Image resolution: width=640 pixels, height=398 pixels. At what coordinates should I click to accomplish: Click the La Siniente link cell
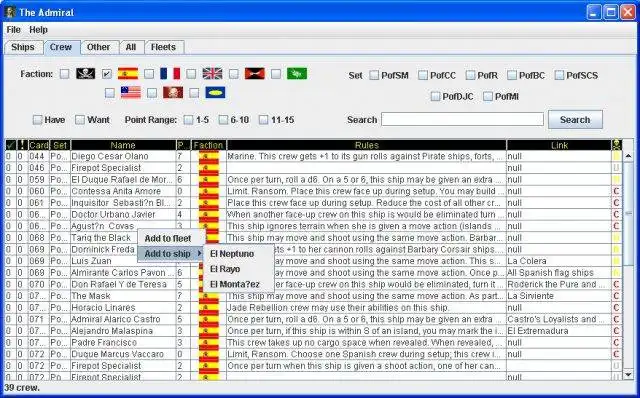tap(559, 296)
